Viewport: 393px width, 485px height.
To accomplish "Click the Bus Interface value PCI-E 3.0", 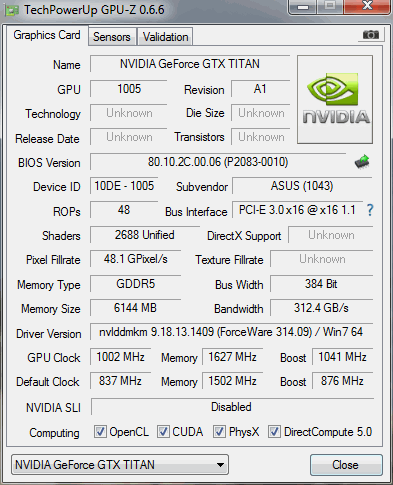I will point(297,210).
